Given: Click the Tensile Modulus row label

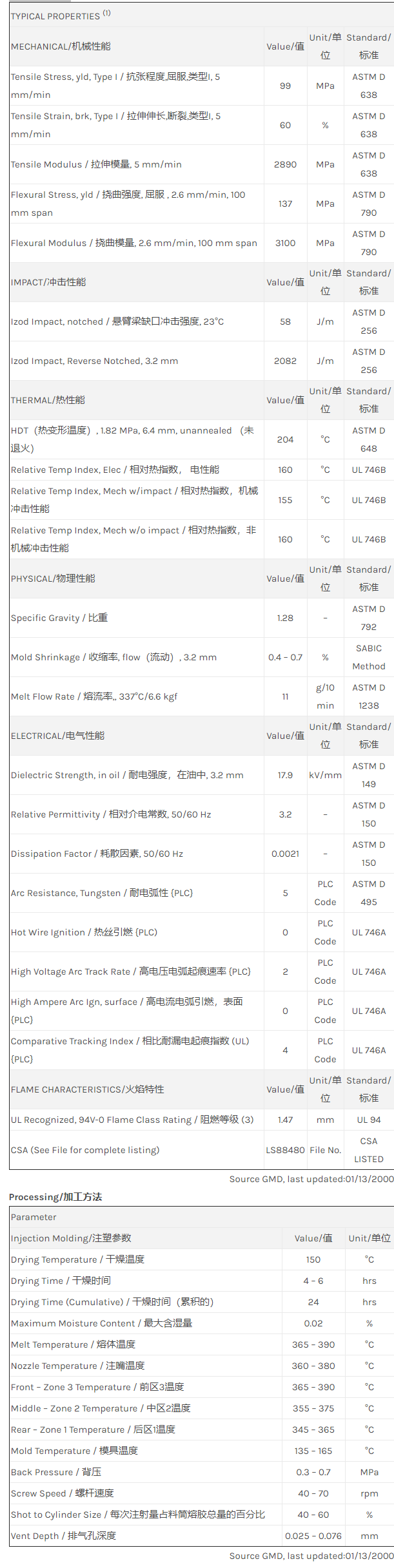Looking at the screenshot, I should (x=96, y=164).
